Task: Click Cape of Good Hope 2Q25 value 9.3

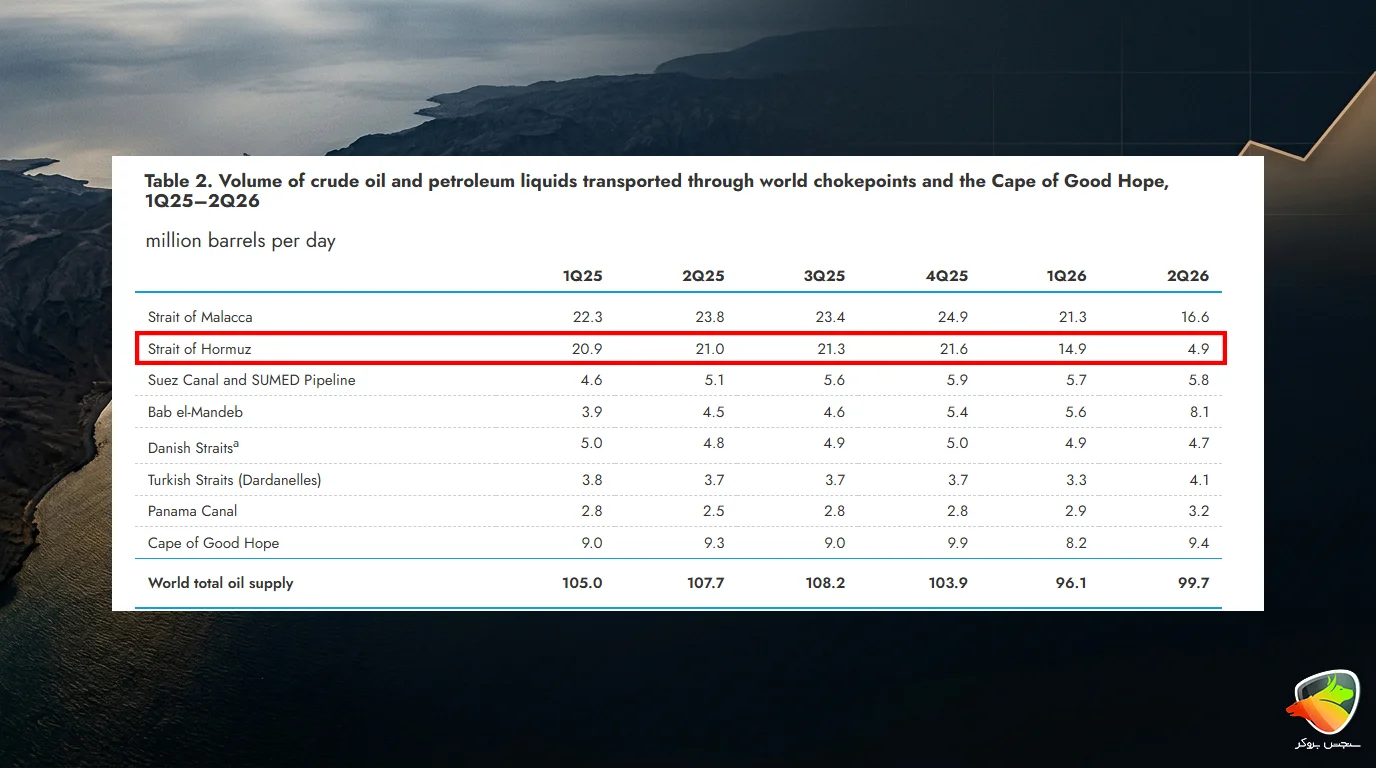Action: tap(714, 543)
